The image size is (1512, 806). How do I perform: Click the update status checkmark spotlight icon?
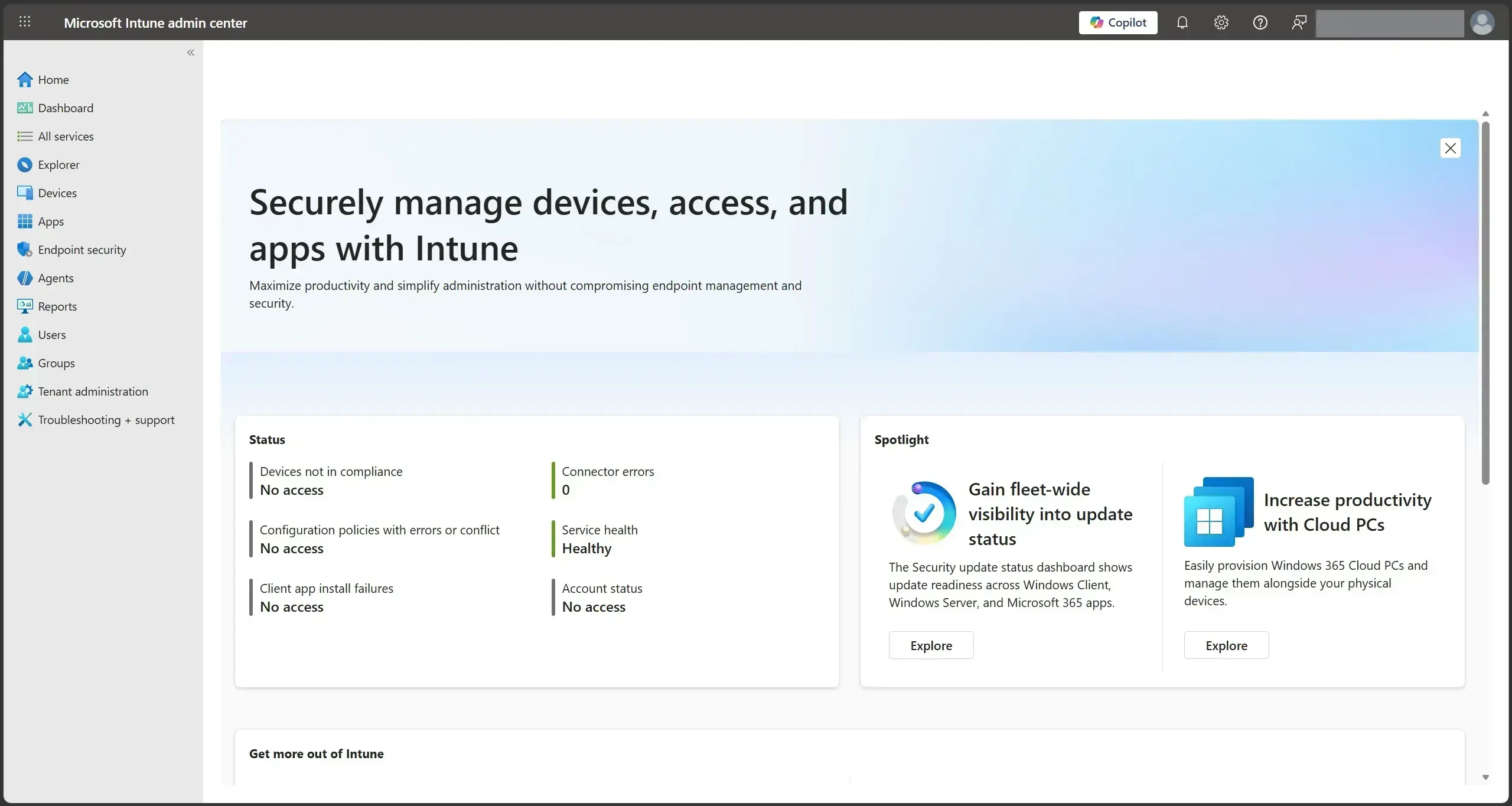[x=924, y=513]
